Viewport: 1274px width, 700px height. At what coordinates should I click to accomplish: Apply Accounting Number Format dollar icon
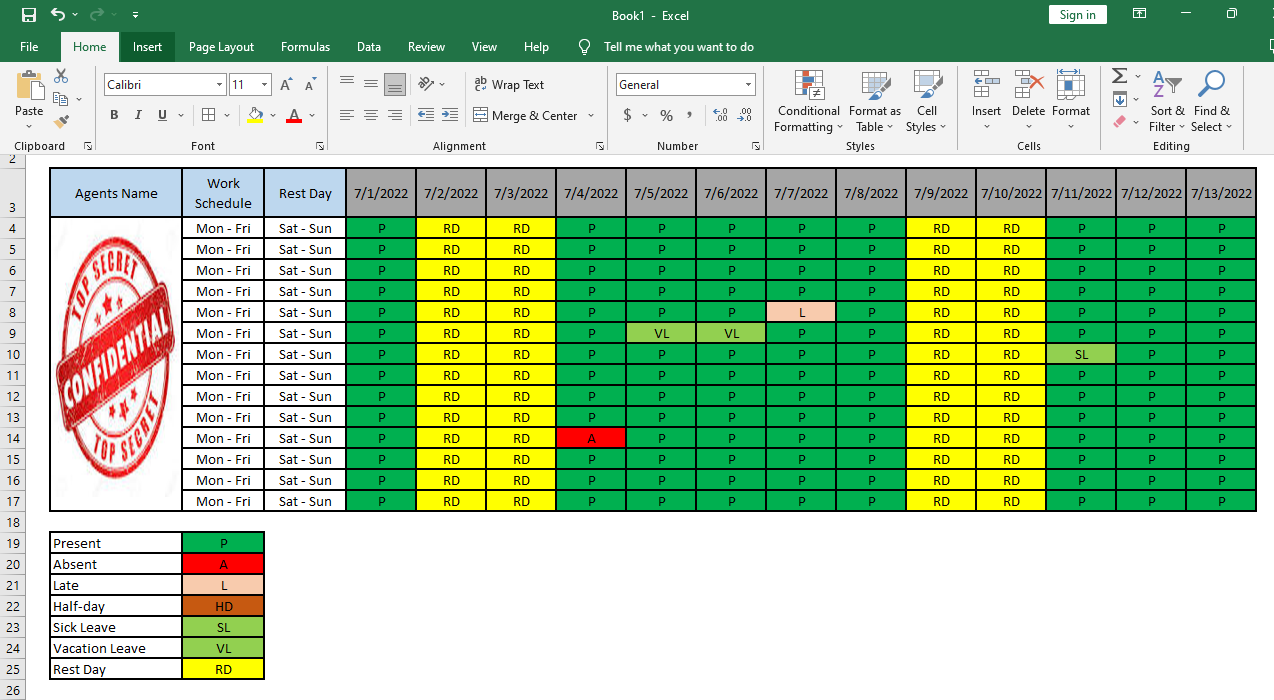pos(628,115)
